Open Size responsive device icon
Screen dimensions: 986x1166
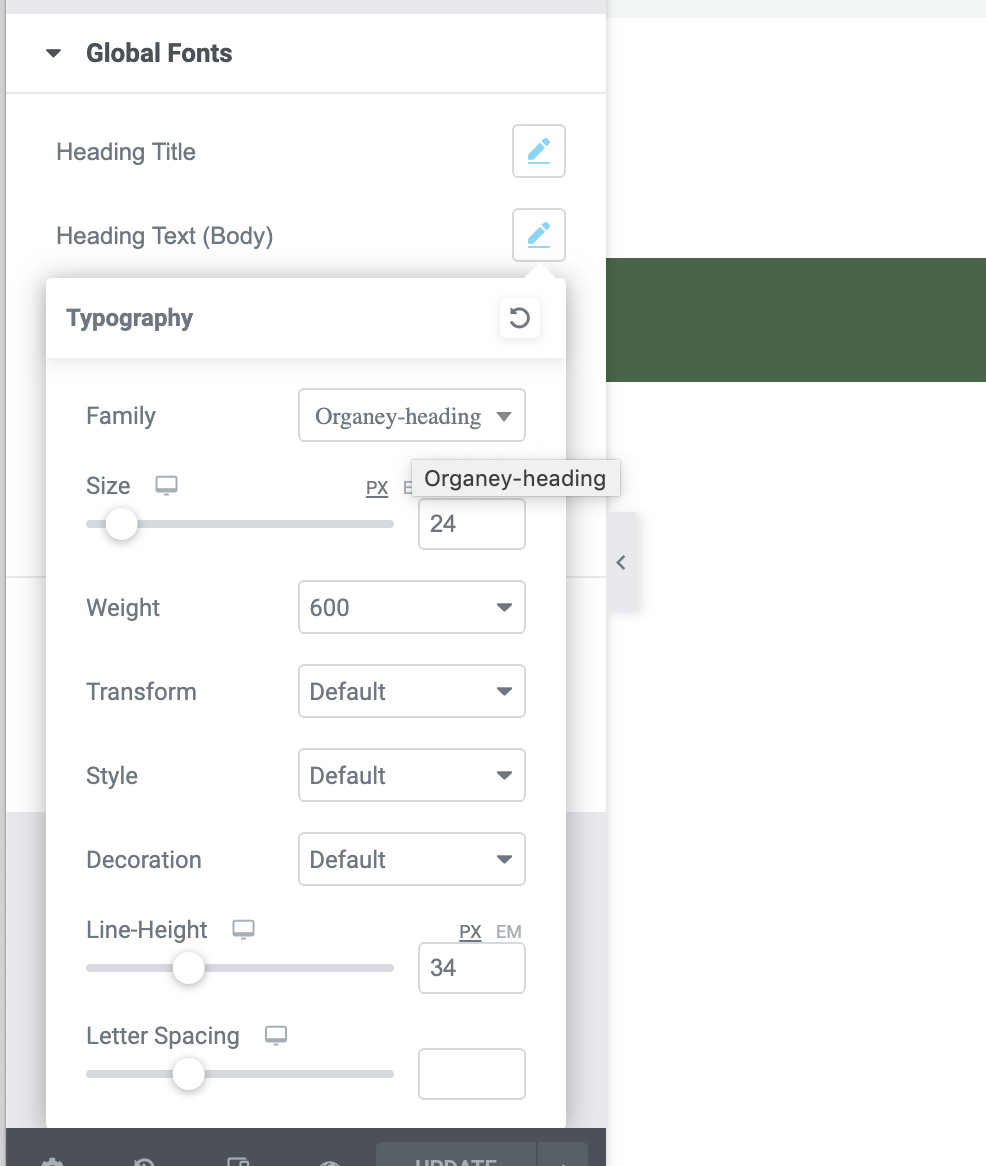[x=166, y=486]
